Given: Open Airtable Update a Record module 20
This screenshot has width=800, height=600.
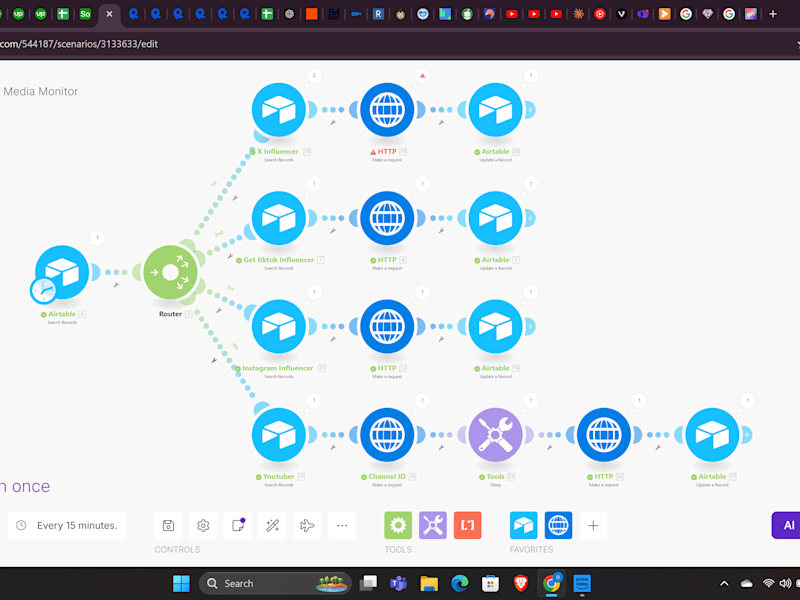Looking at the screenshot, I should (495, 110).
